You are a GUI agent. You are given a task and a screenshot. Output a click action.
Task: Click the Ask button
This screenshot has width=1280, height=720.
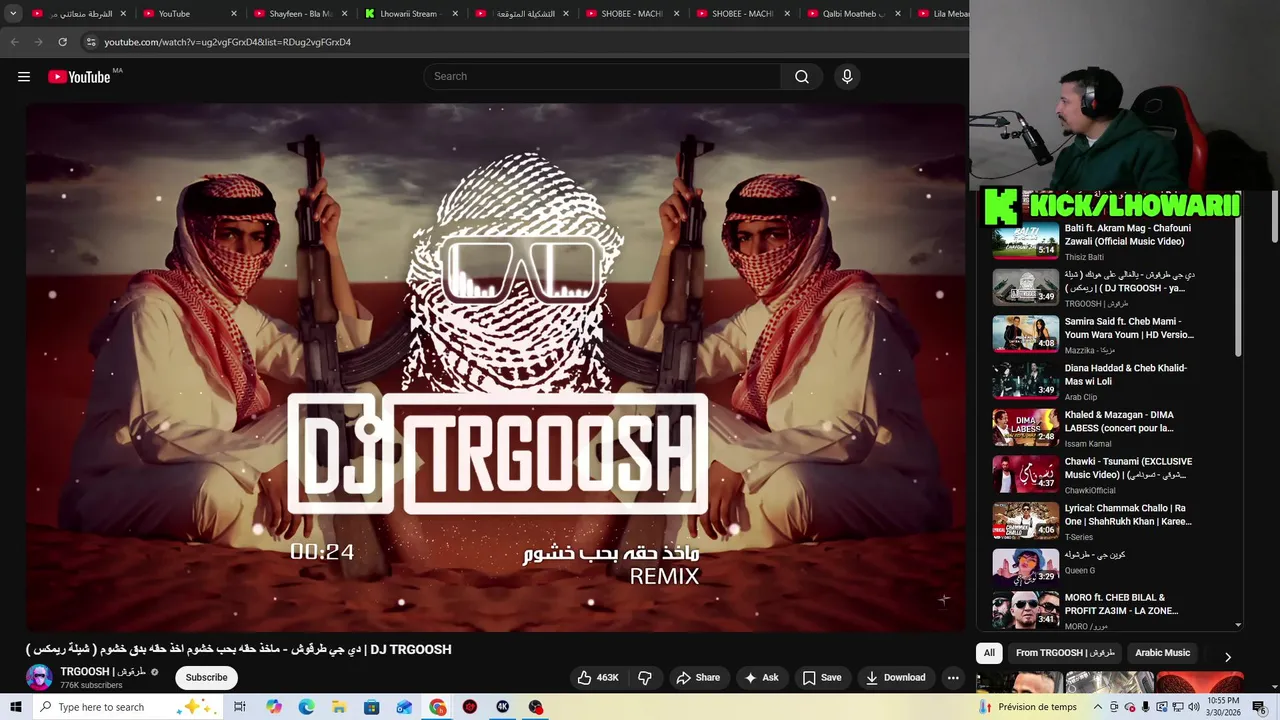click(x=761, y=678)
